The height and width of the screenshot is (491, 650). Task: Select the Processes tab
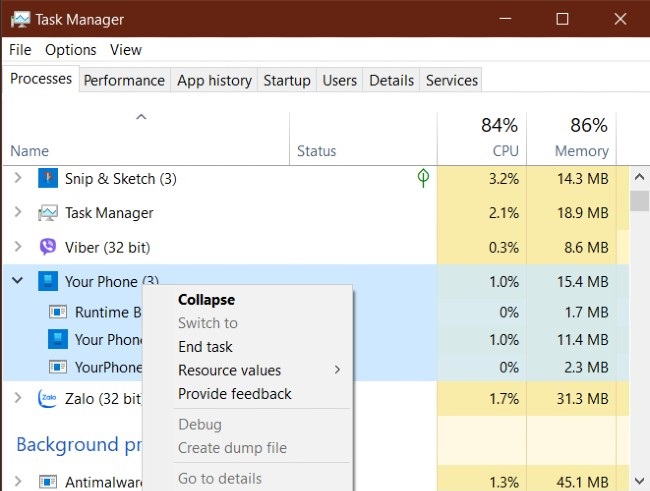pos(41,78)
